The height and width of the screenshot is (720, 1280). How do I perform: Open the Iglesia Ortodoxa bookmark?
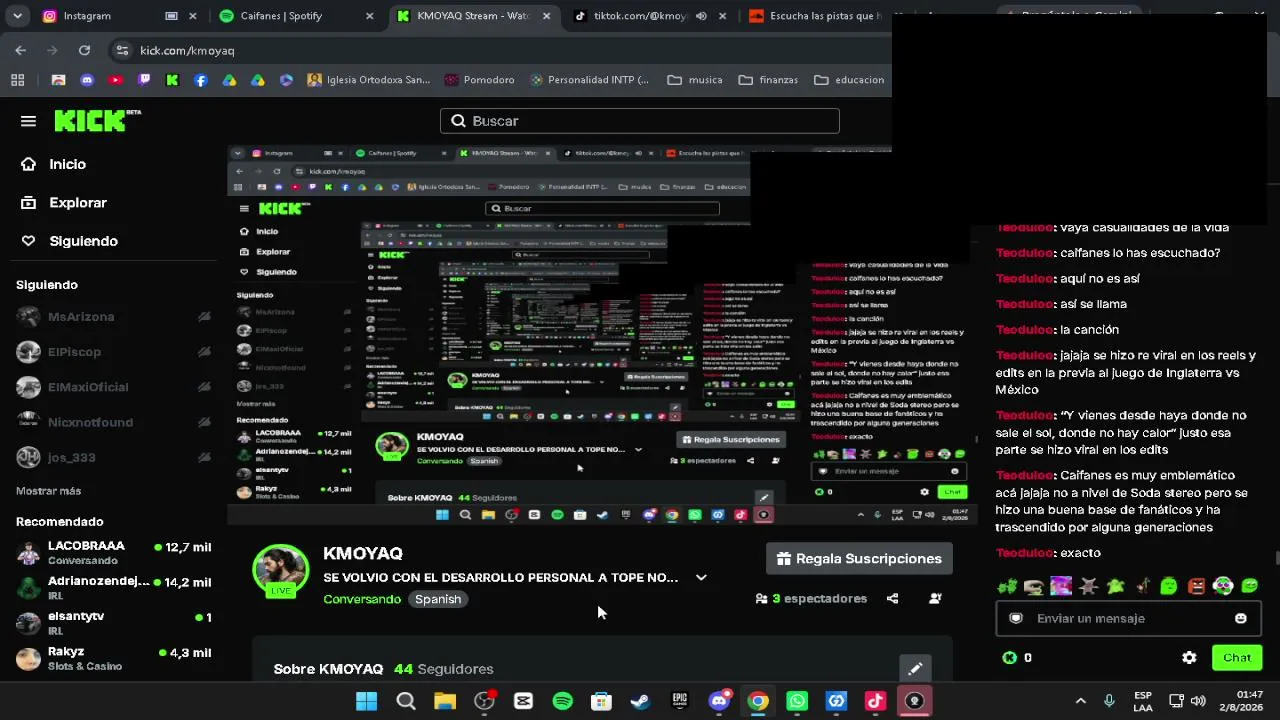pyautogui.click(x=369, y=80)
